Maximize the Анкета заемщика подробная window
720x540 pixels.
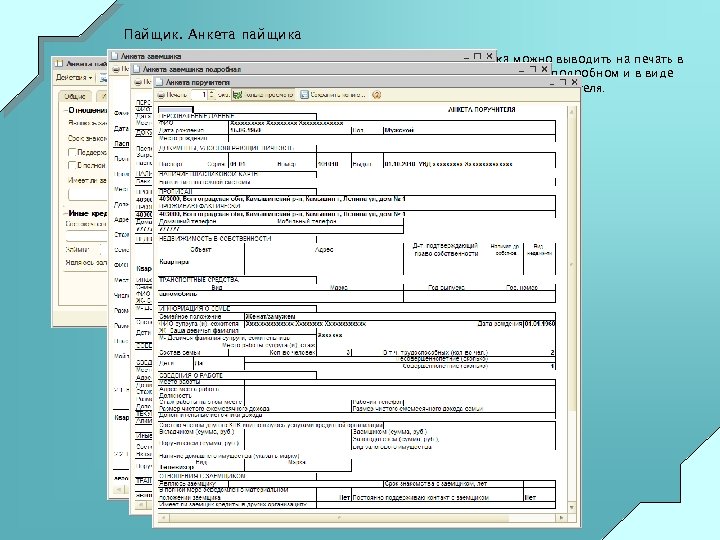point(533,69)
